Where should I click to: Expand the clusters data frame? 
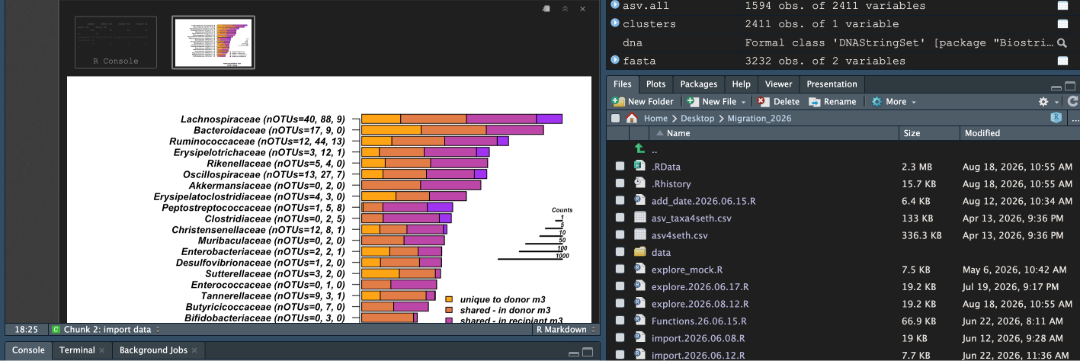pos(614,23)
